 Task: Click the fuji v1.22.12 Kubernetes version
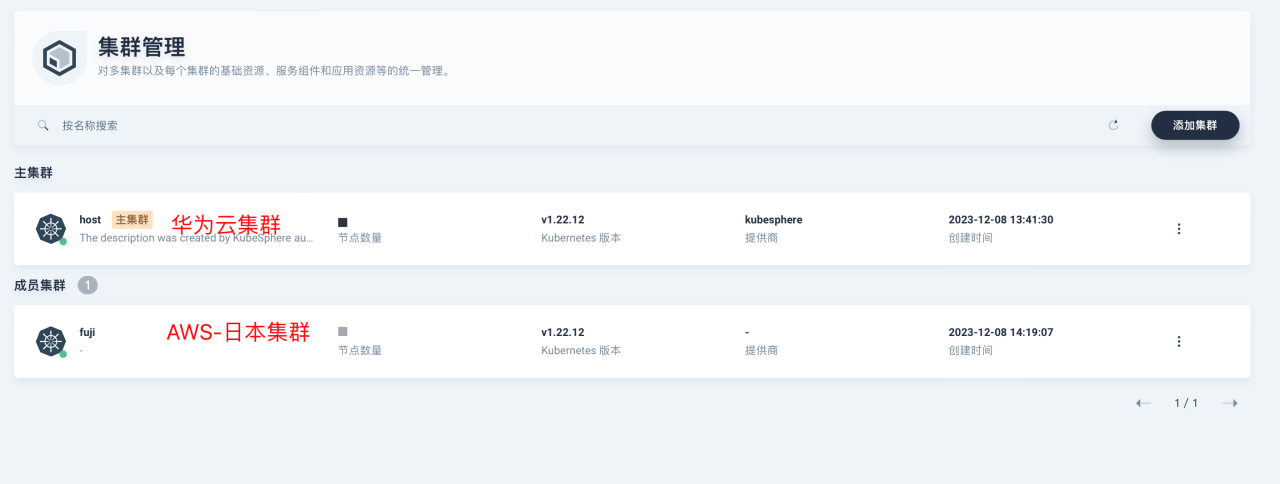coord(562,332)
